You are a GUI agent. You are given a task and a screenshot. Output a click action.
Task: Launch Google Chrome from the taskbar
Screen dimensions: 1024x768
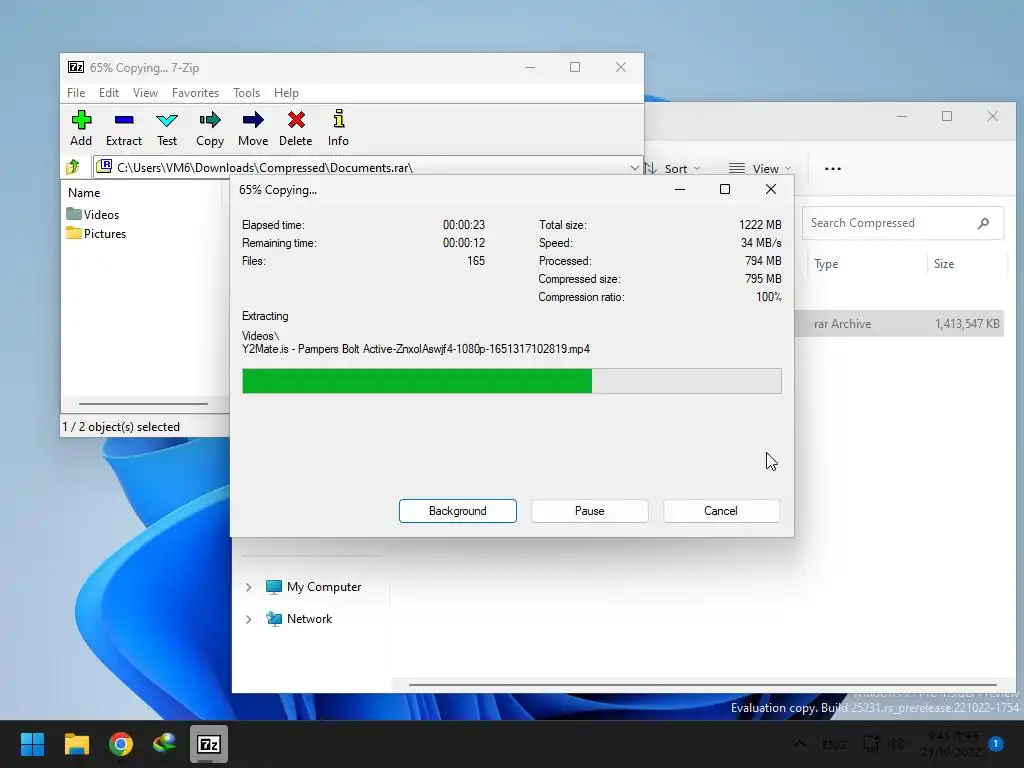pos(121,744)
